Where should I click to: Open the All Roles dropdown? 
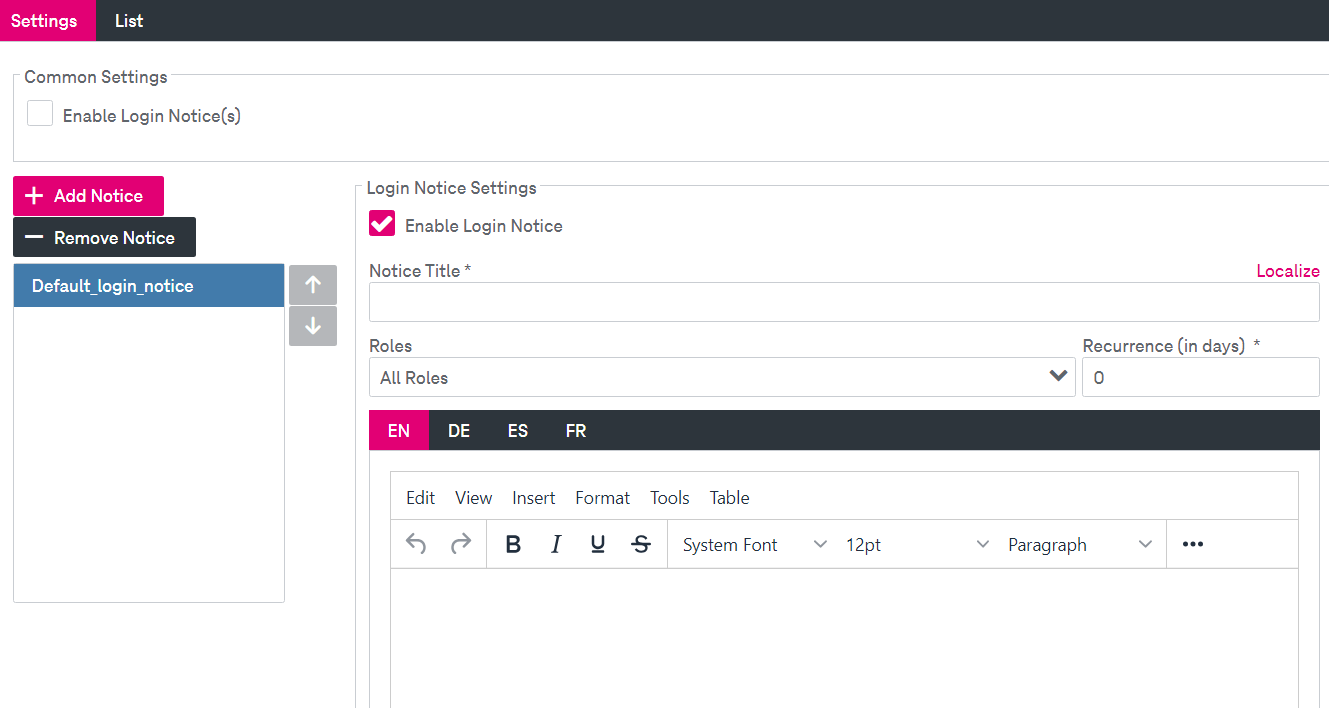point(722,377)
